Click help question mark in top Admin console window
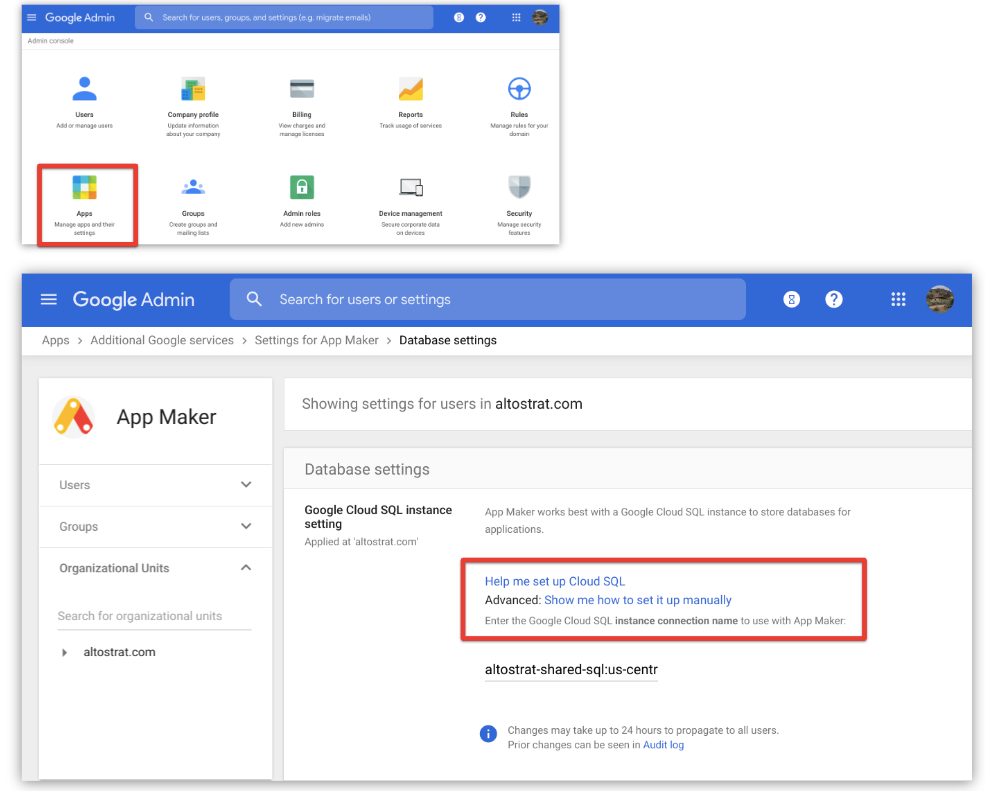 click(x=481, y=18)
